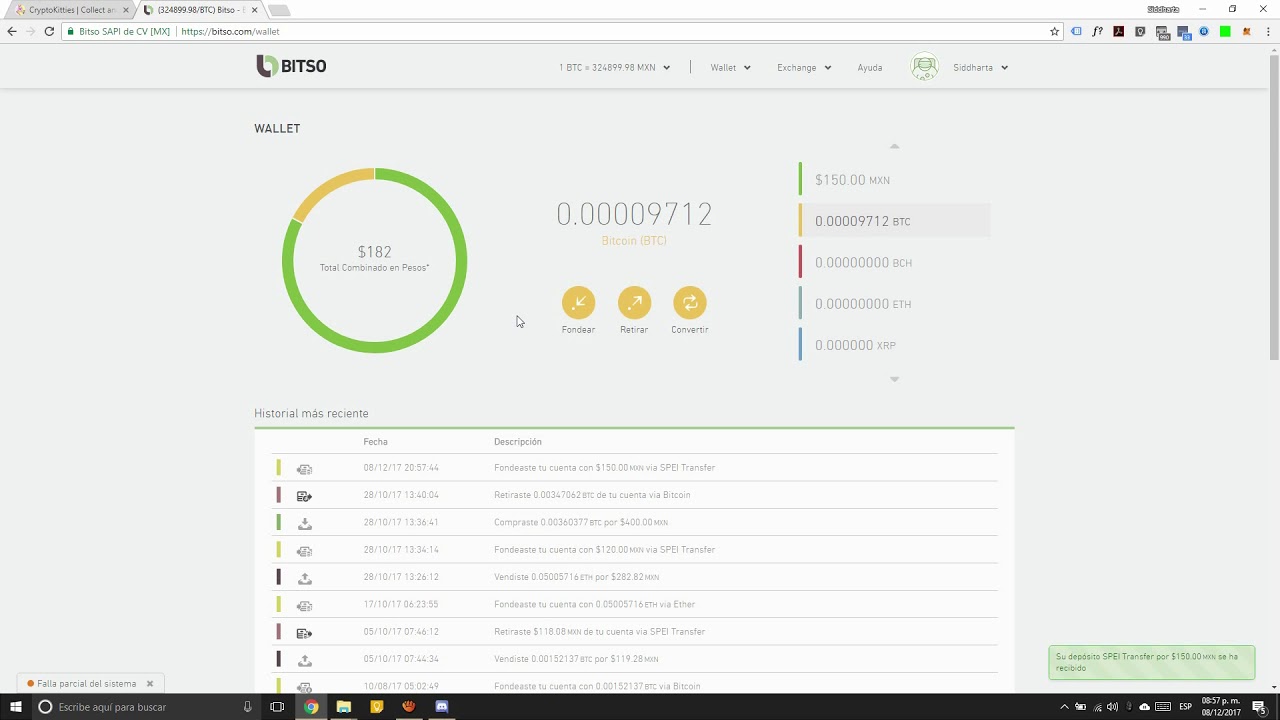Open File Explorer from the taskbar

(344, 707)
